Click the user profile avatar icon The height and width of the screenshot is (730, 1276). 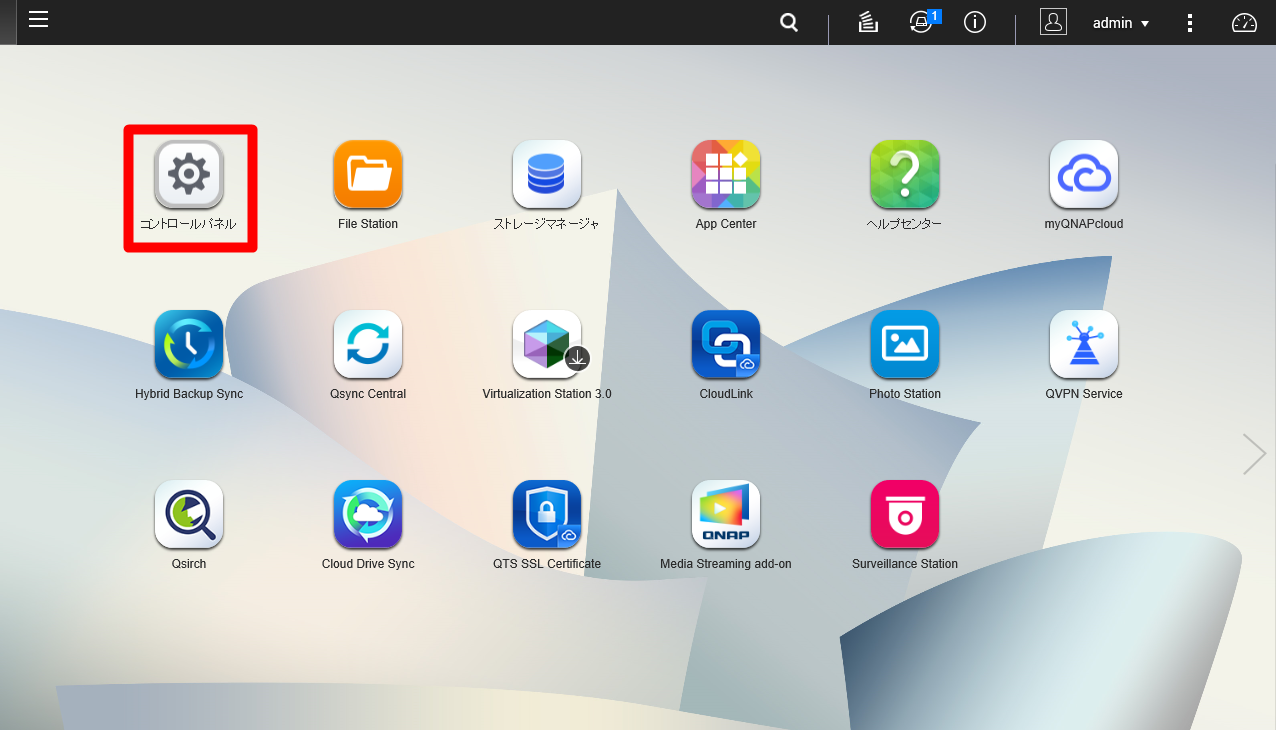1053,22
